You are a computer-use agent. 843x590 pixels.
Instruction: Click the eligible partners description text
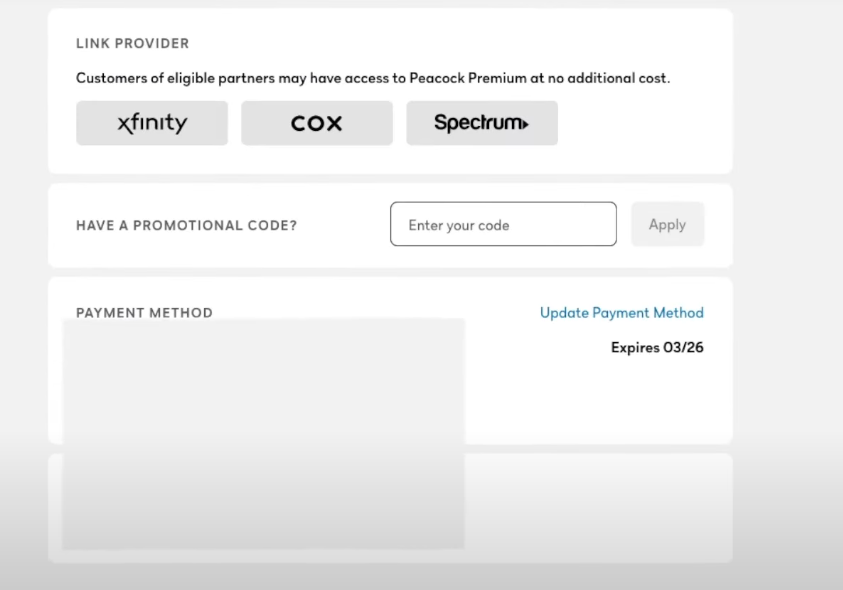click(x=373, y=79)
